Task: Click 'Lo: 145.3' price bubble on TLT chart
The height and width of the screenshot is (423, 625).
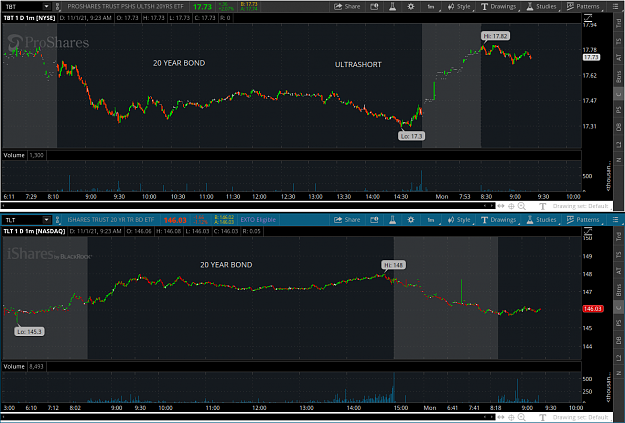Action: 29,332
